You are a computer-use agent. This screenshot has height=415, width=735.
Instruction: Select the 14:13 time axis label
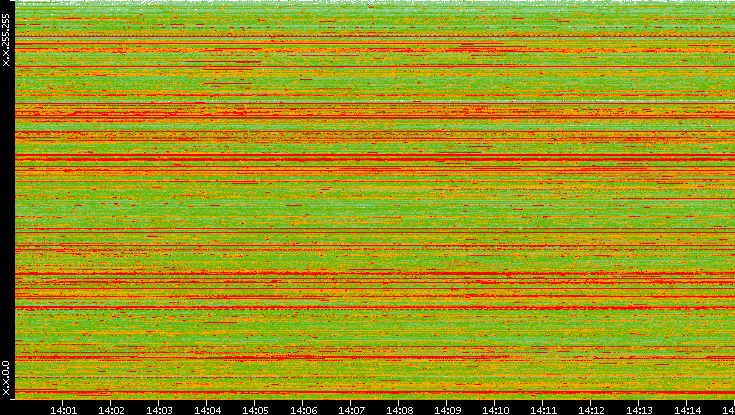point(639,410)
